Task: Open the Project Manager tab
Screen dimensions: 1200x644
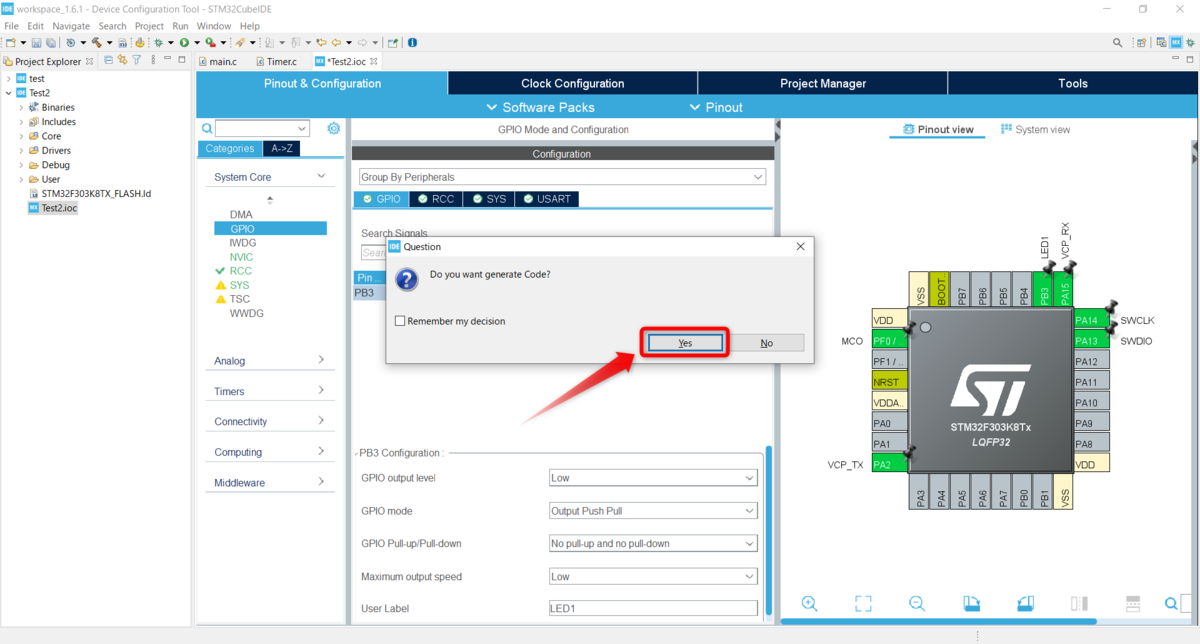Action: [822, 83]
